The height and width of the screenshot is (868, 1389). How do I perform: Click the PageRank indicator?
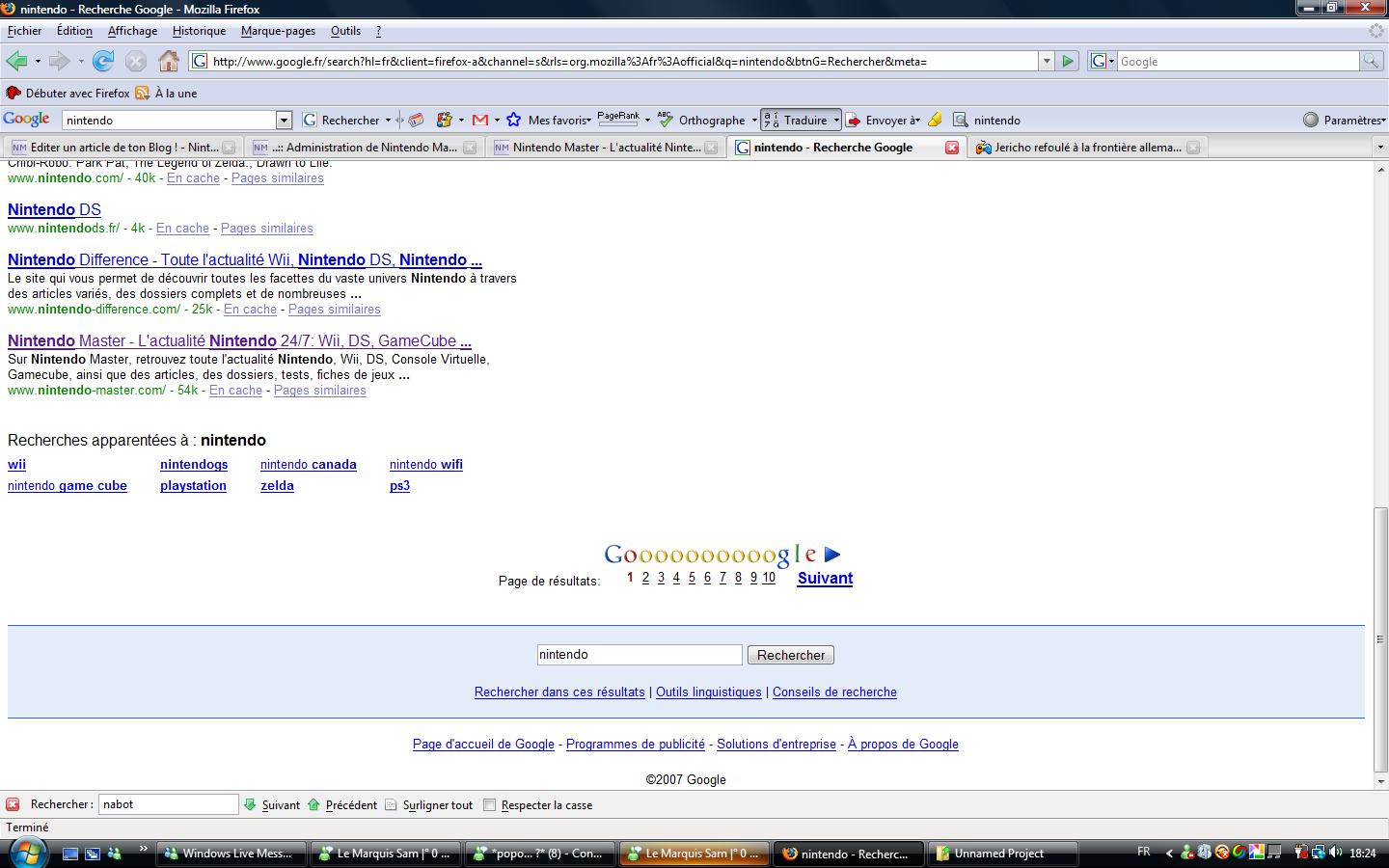point(618,120)
